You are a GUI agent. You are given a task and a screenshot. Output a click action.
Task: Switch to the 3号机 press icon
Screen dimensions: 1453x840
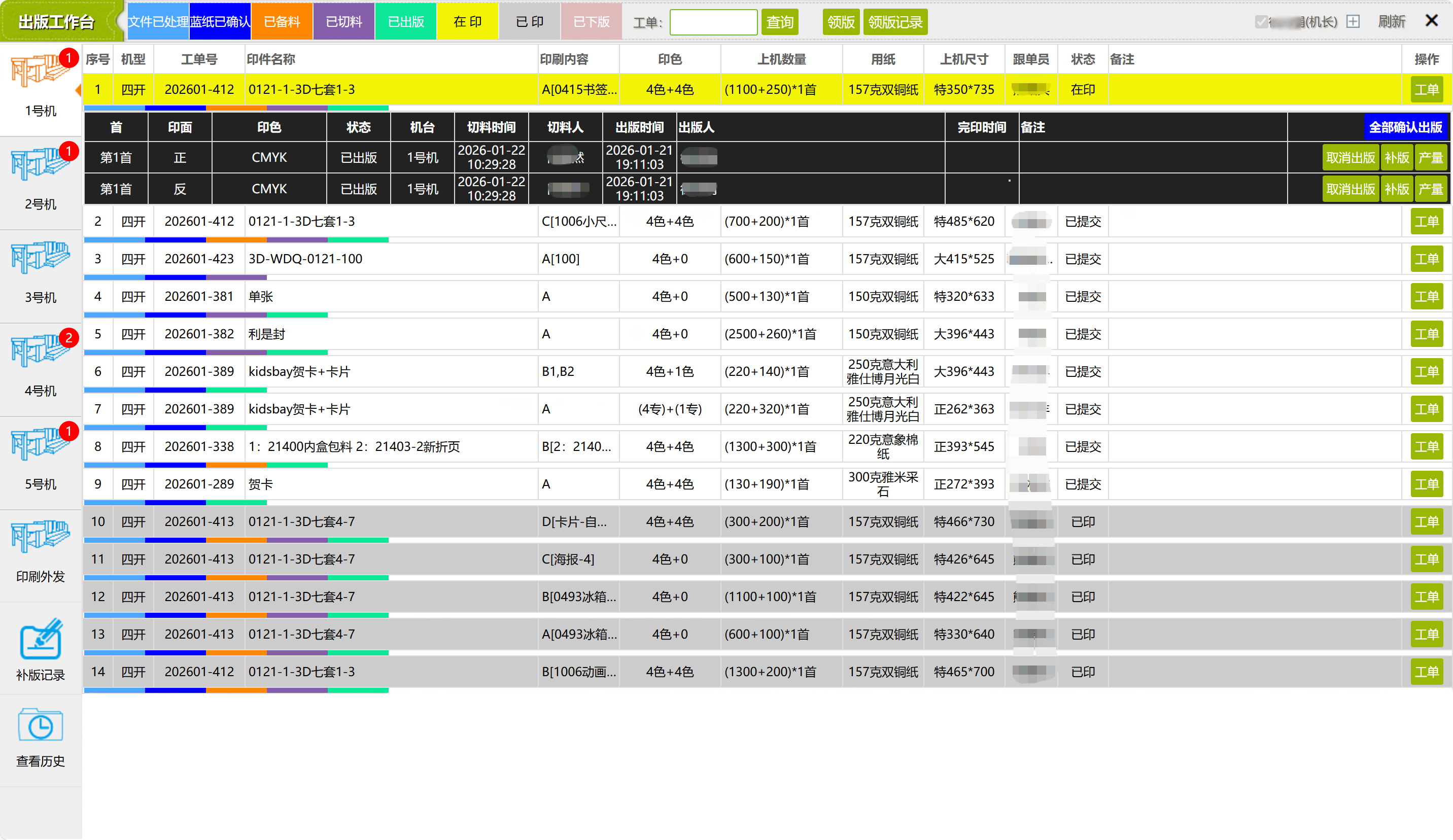point(40,258)
